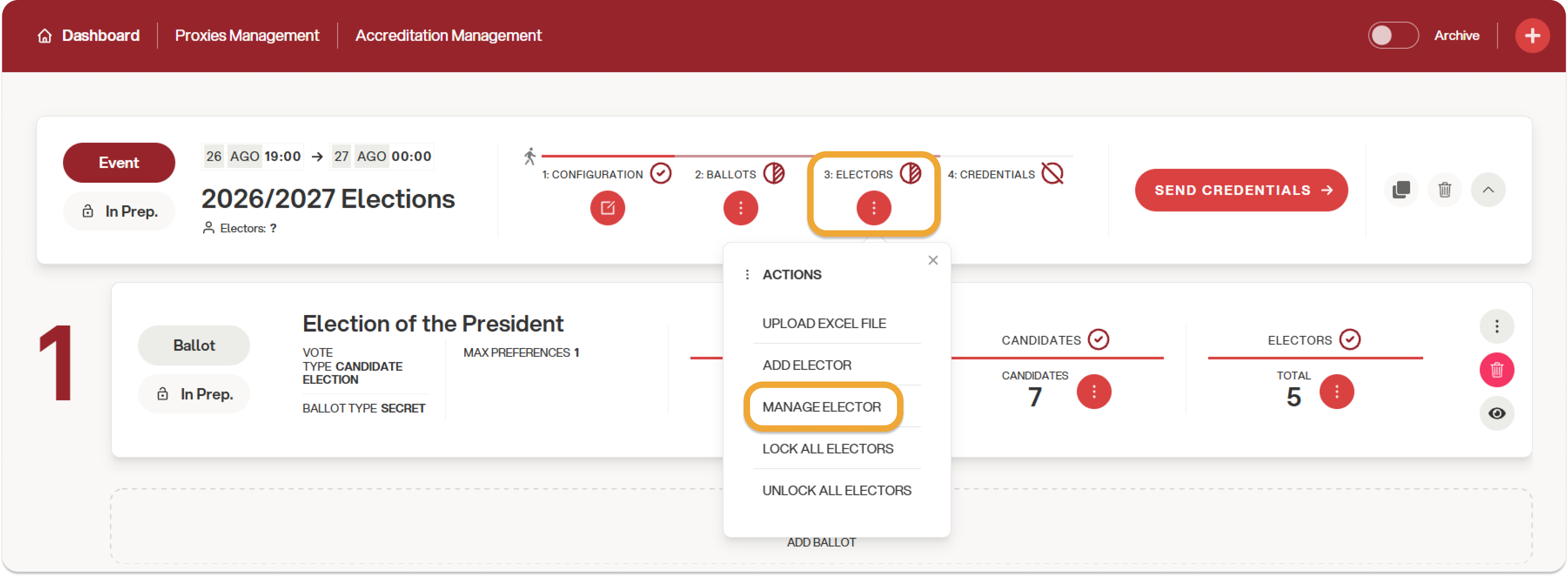This screenshot has width=1568, height=576.
Task: Choose Upload Excel File in Actions menu
Action: click(x=824, y=324)
